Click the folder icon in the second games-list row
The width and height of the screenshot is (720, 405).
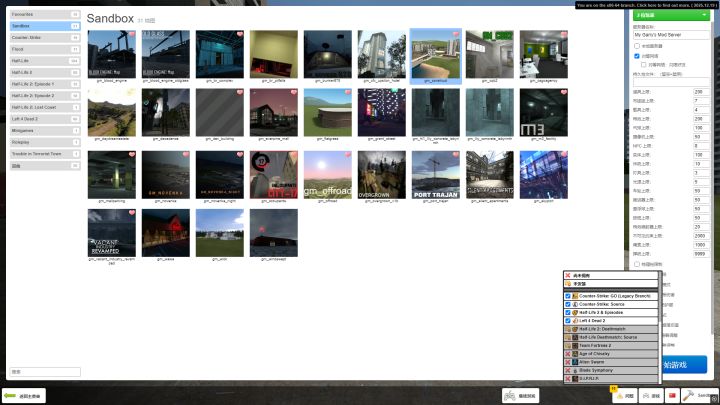coord(568,284)
